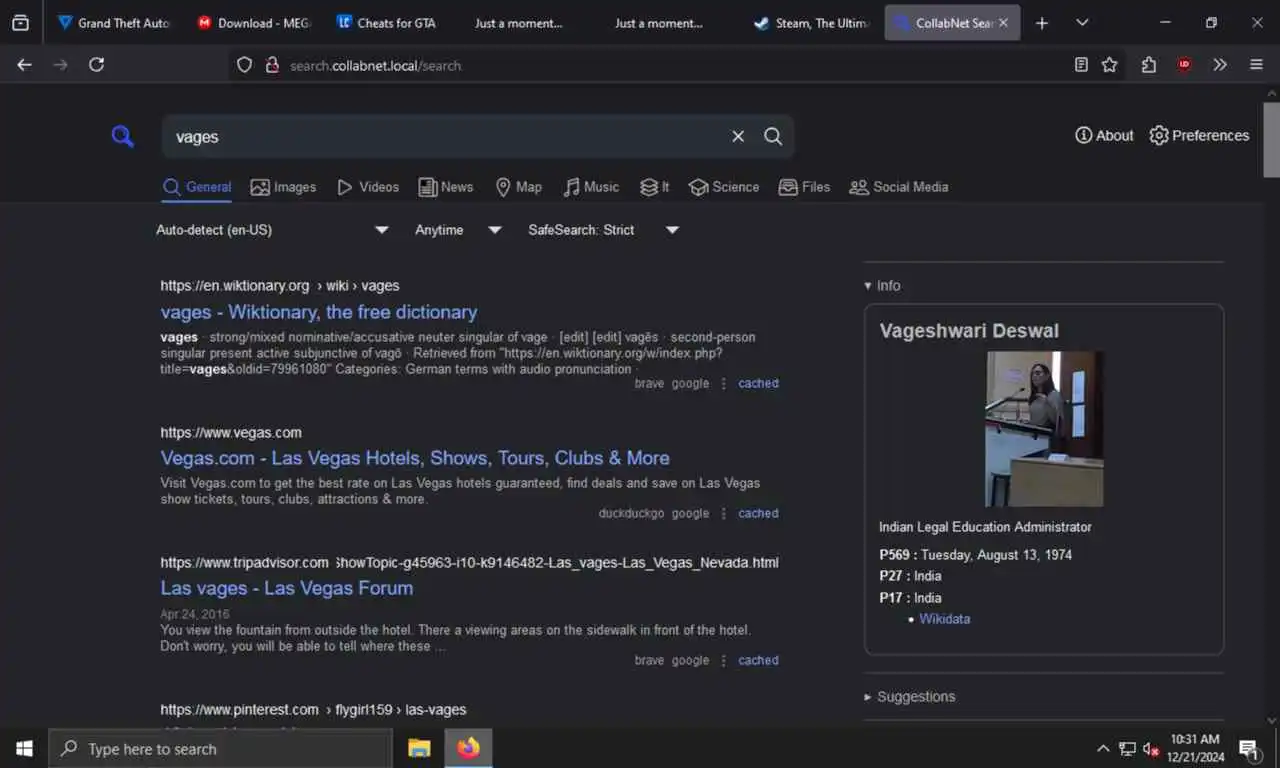Switch to Download - MEGA browser tab
The width and height of the screenshot is (1280, 768).
click(255, 23)
